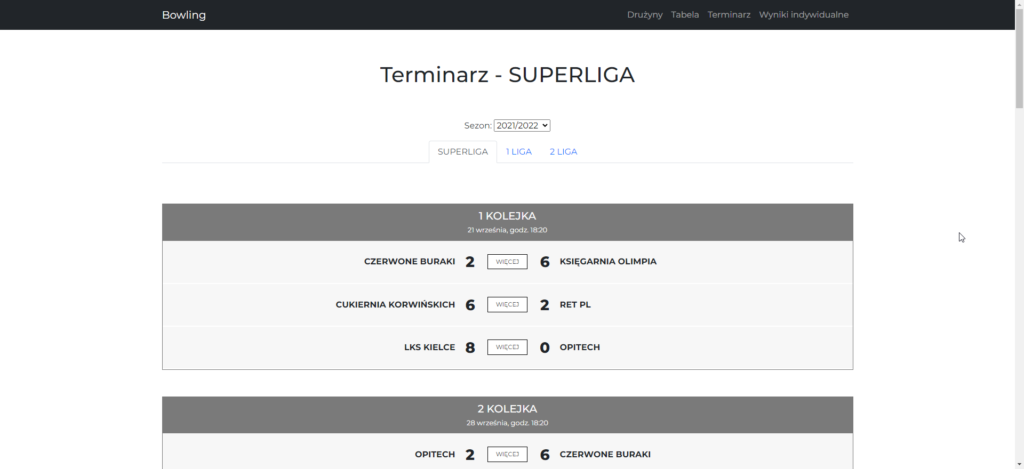Image resolution: width=1024 pixels, height=469 pixels.
Task: Click the LKS KIELCE team name
Action: click(430, 347)
